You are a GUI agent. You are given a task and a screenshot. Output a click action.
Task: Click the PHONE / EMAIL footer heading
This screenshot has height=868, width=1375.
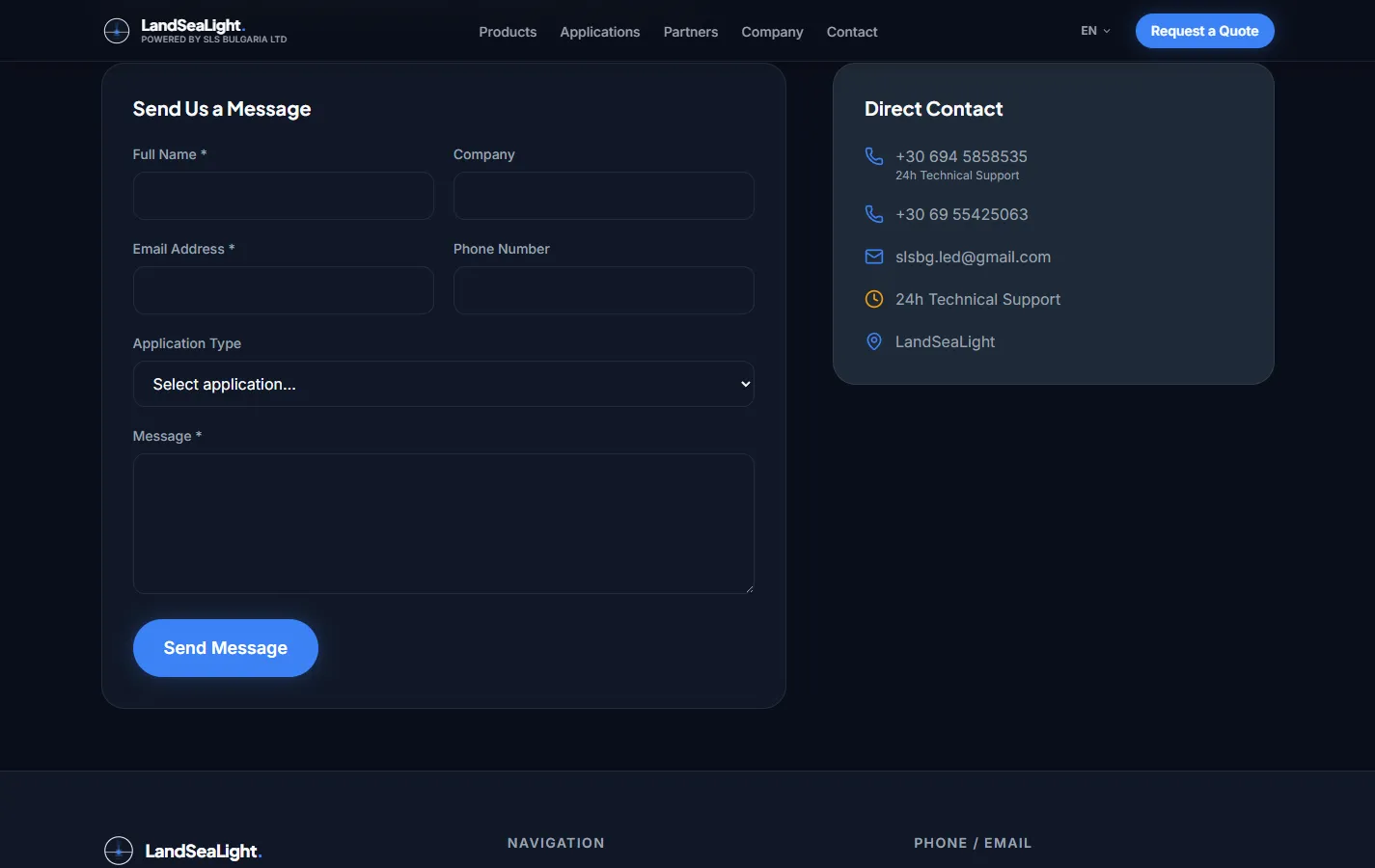pyautogui.click(x=973, y=843)
